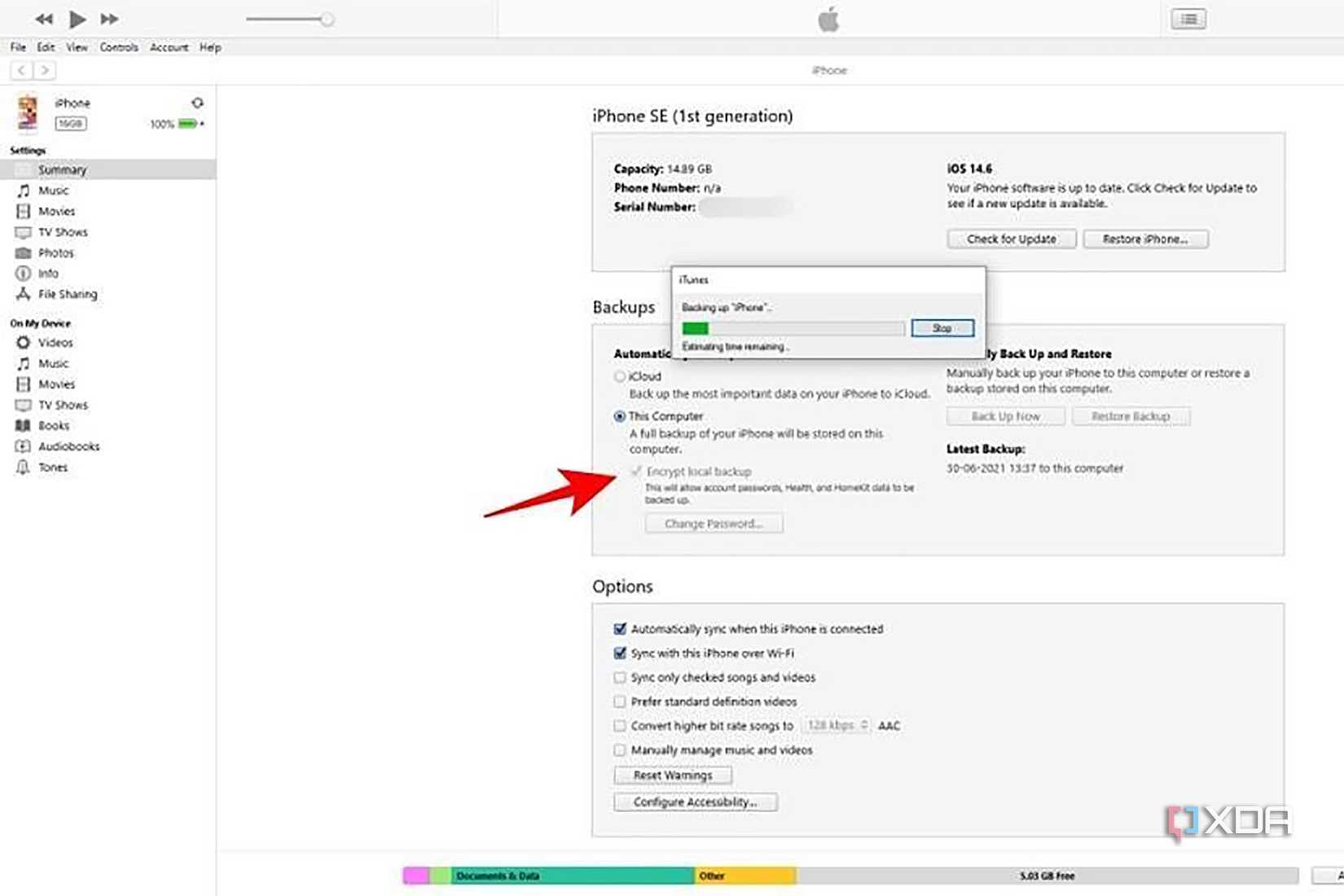Click the forward navigation arrow
Image resolution: width=1344 pixels, height=896 pixels.
tap(45, 71)
